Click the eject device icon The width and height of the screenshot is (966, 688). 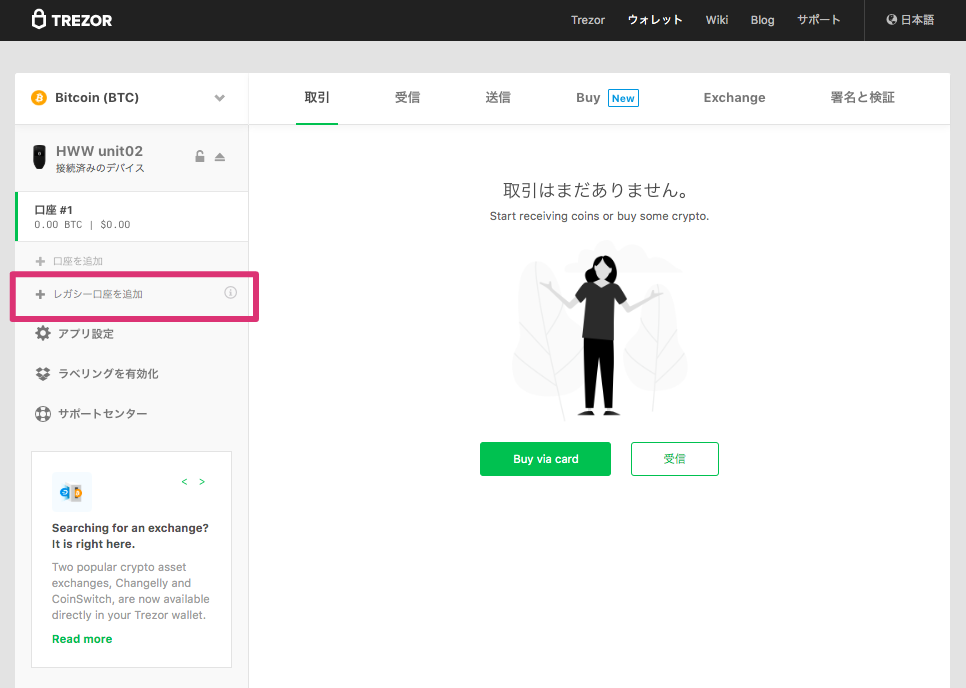point(220,157)
